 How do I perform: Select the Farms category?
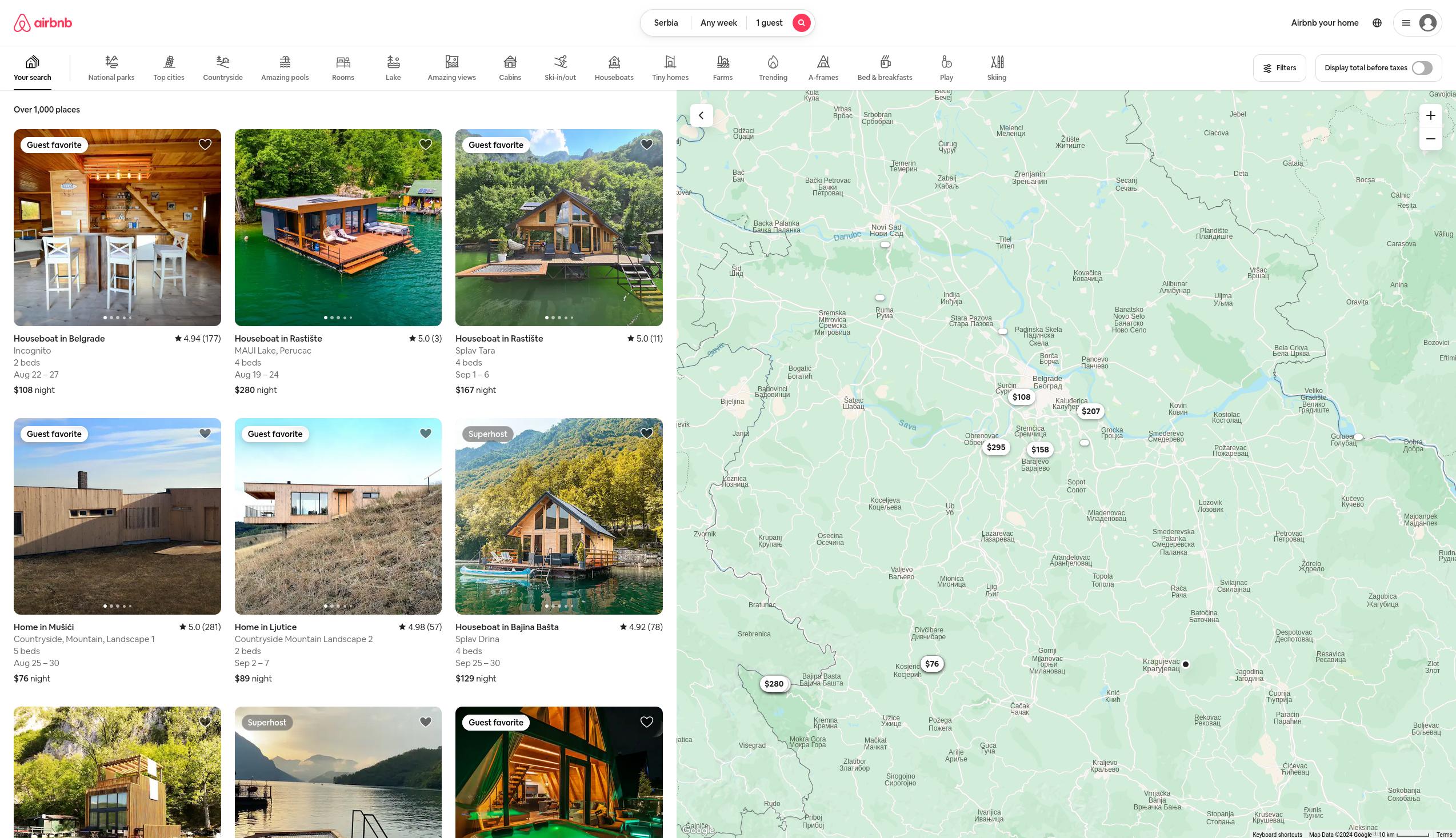click(x=722, y=68)
